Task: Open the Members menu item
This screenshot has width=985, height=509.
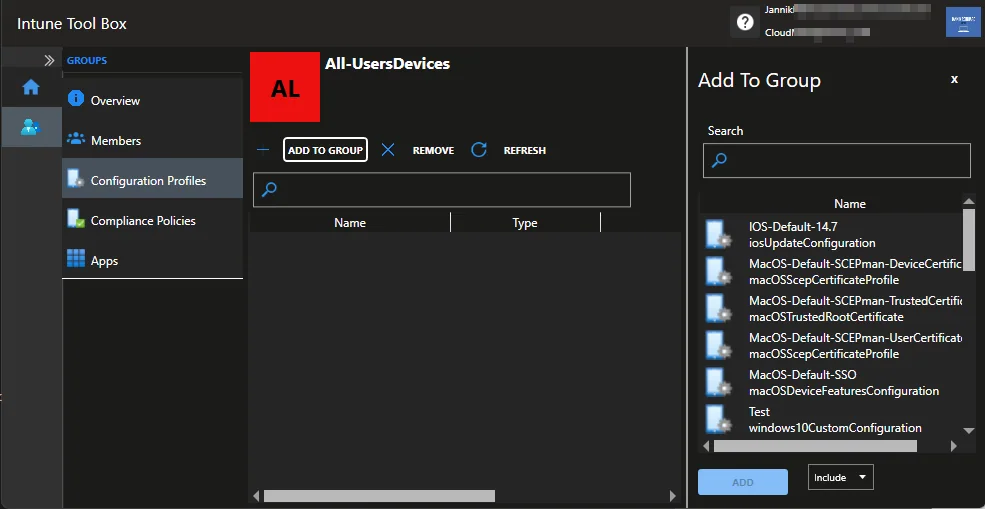Action: 153,141
